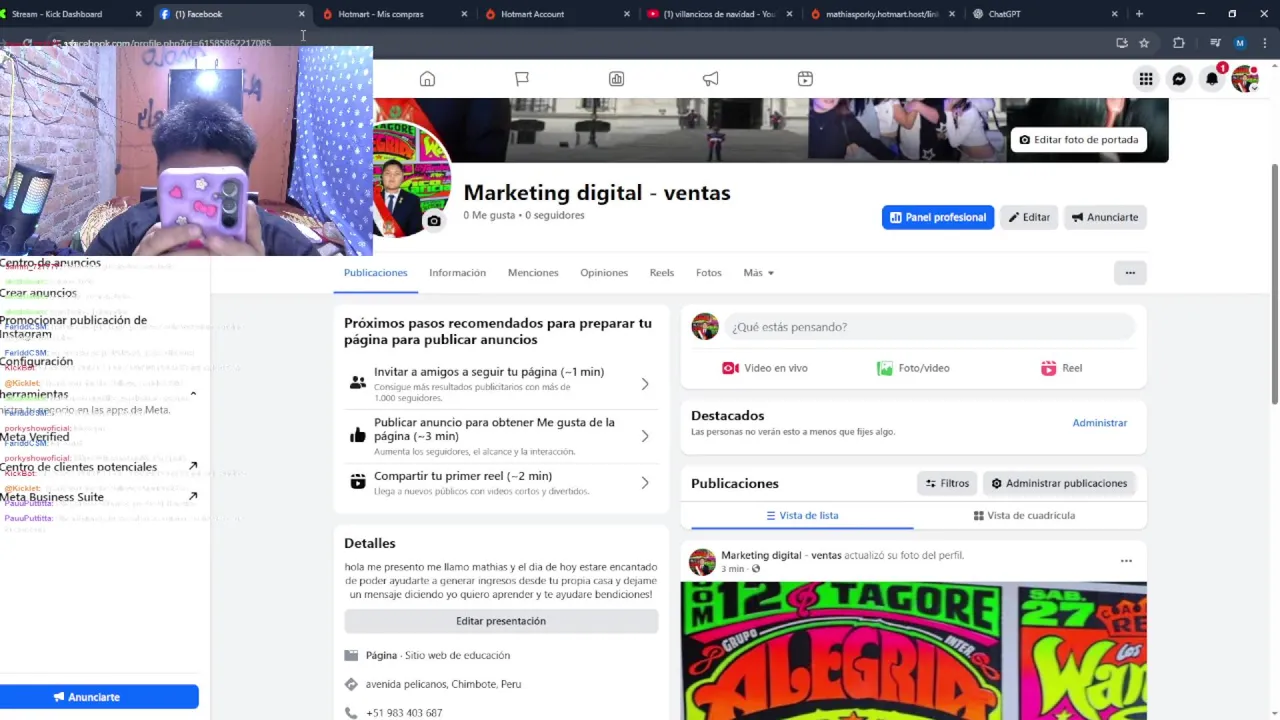Click Editar presentación button
The image size is (1280, 720).
tap(501, 621)
